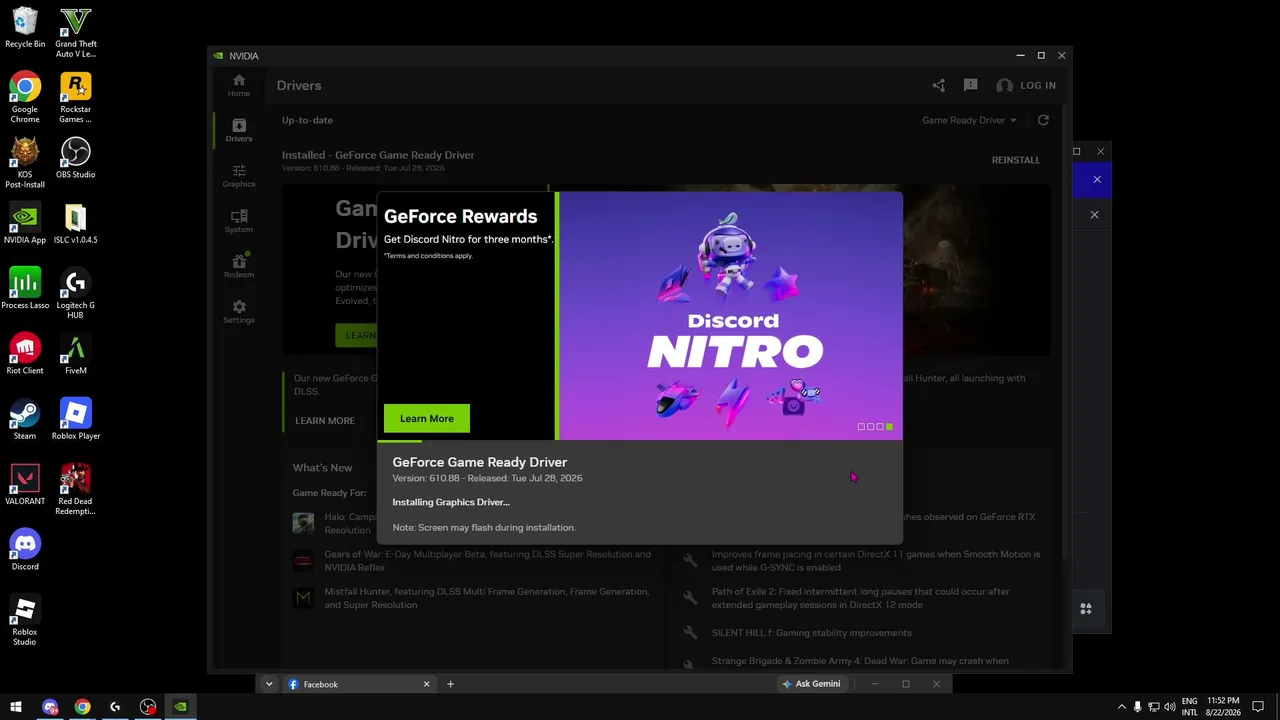This screenshot has height=720, width=1280.
Task: Open a new browser tab
Action: coord(450,684)
